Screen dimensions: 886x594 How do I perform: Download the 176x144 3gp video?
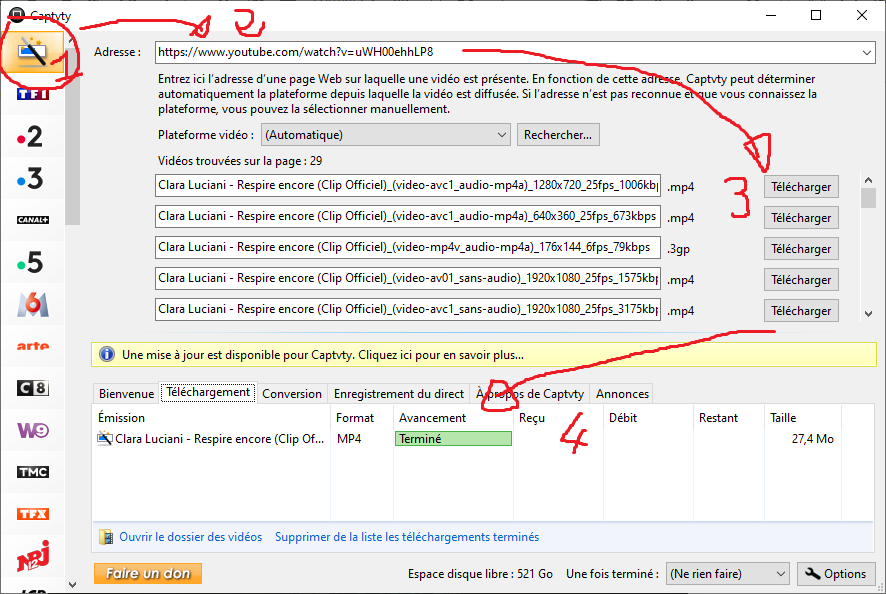pos(801,249)
